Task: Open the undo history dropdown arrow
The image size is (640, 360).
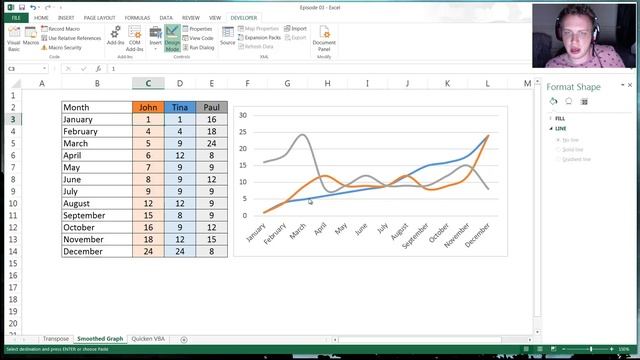Action: coord(39,7)
